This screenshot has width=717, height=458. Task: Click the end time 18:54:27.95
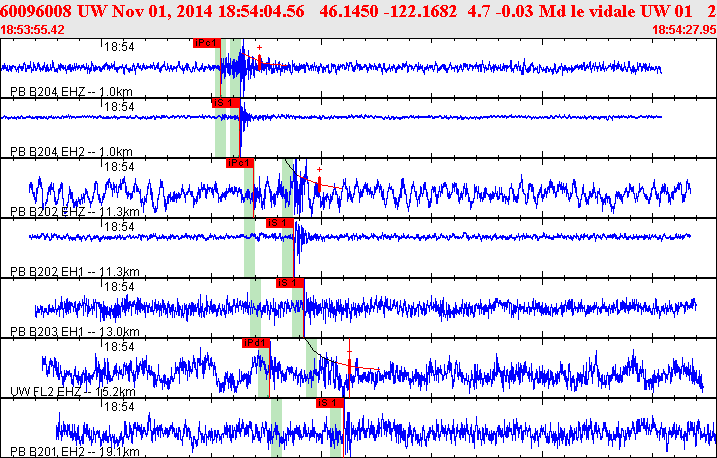683,30
